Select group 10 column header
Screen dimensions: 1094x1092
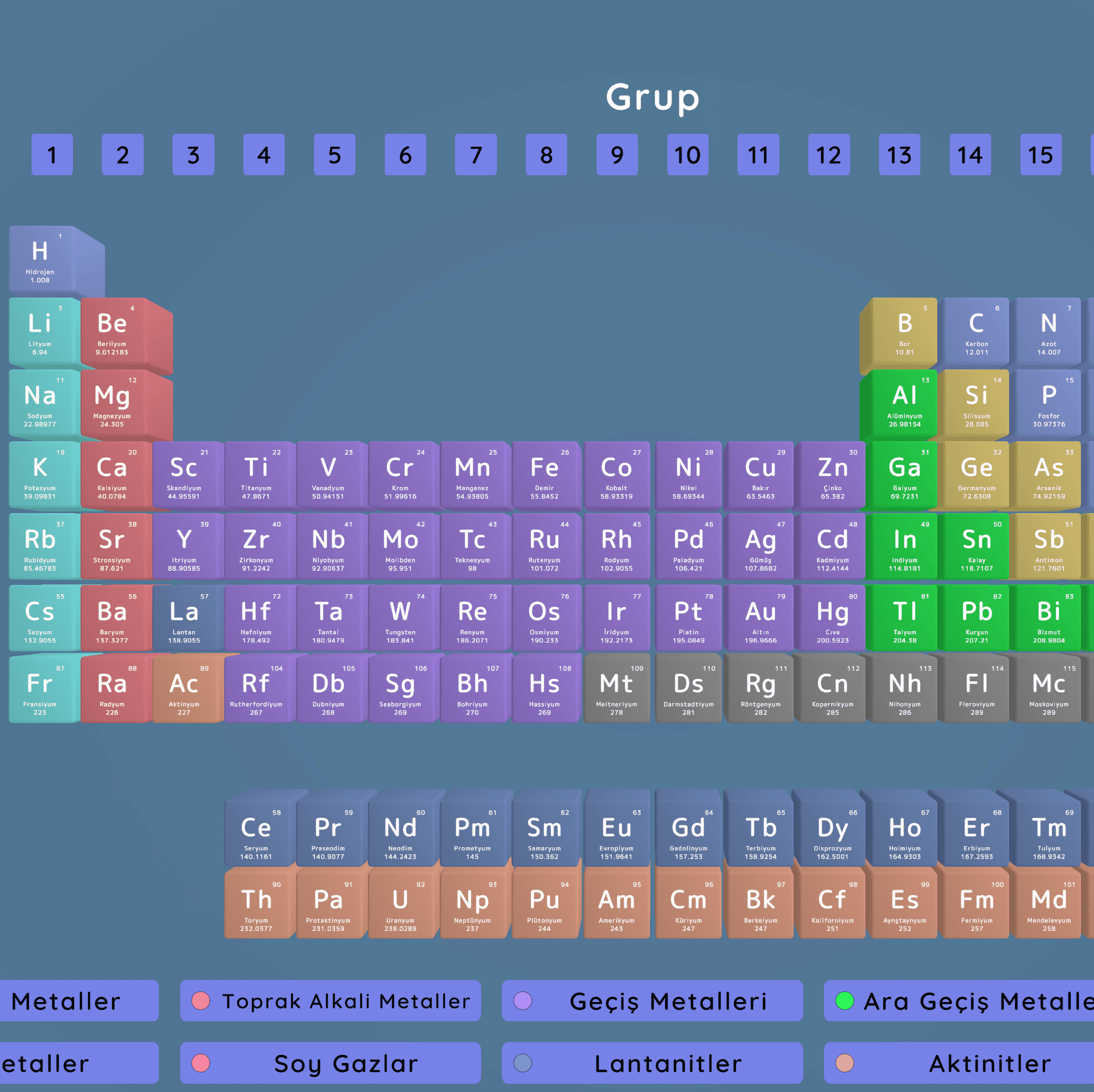pyautogui.click(x=687, y=155)
